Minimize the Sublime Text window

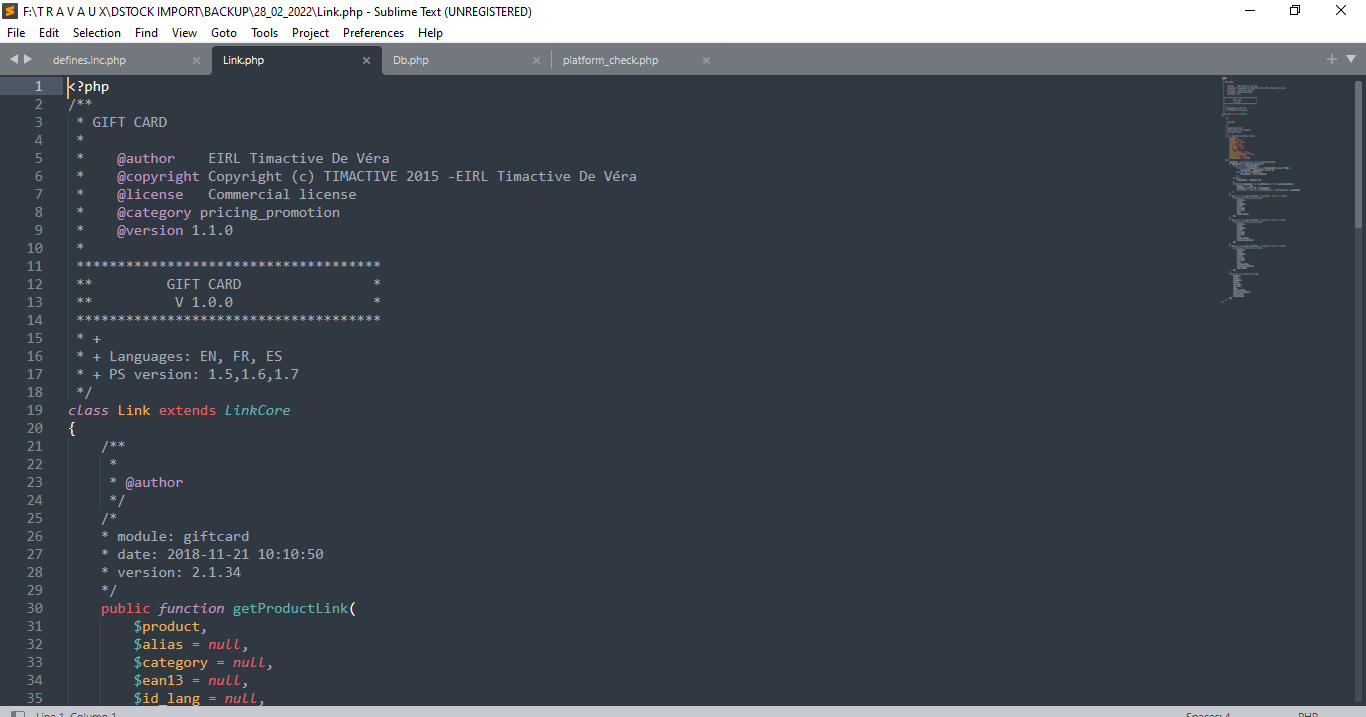tap(1250, 11)
